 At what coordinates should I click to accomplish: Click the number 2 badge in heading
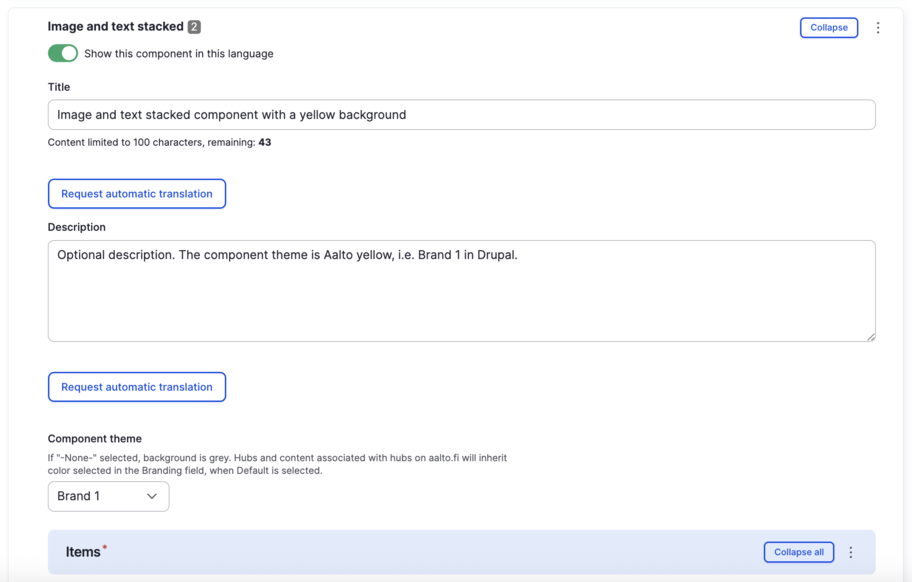194,27
